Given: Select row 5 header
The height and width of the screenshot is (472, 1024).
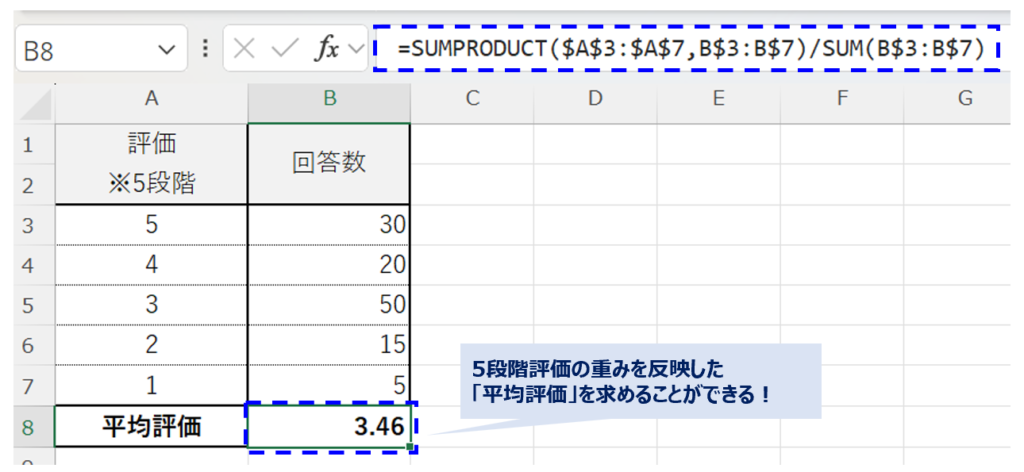Looking at the screenshot, I should (34, 305).
